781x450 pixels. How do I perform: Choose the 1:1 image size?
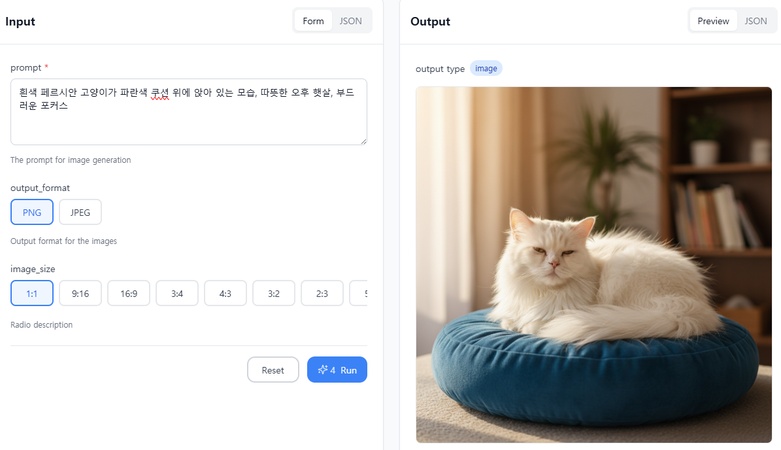coord(32,293)
